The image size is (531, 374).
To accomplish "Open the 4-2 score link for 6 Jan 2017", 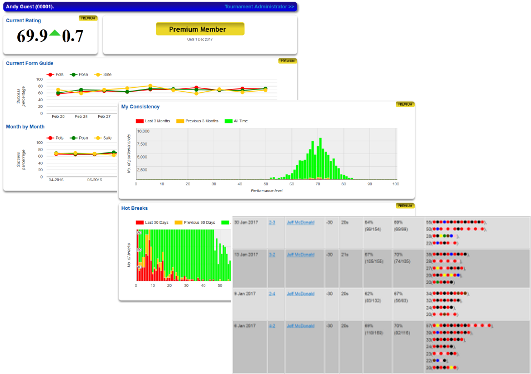I will click(x=272, y=326).
